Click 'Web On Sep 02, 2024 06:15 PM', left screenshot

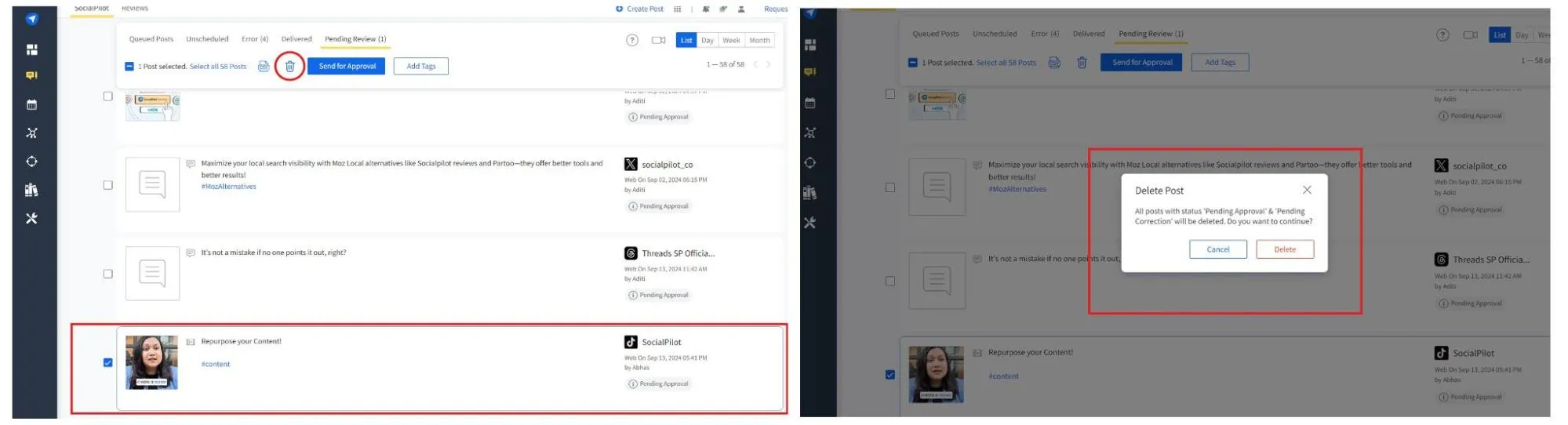pyautogui.click(x=665, y=180)
